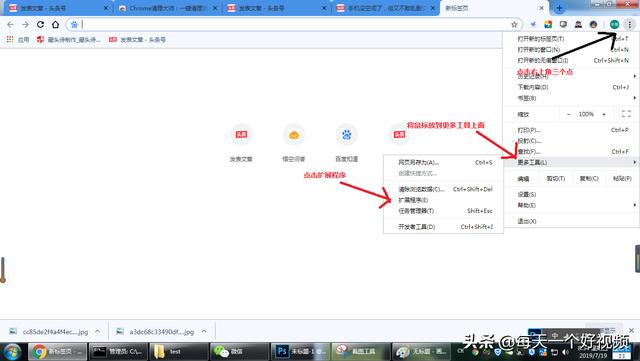Screen dimensions: 640x361
Task: Click the browser forward arrow
Action: 25,25
